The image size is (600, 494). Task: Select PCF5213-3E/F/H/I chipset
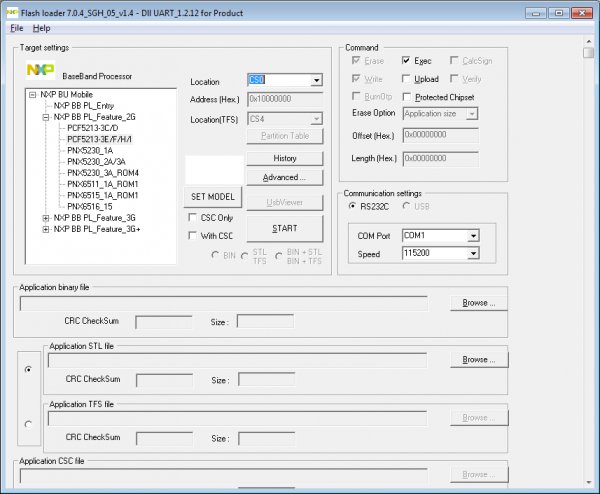[x=99, y=139]
